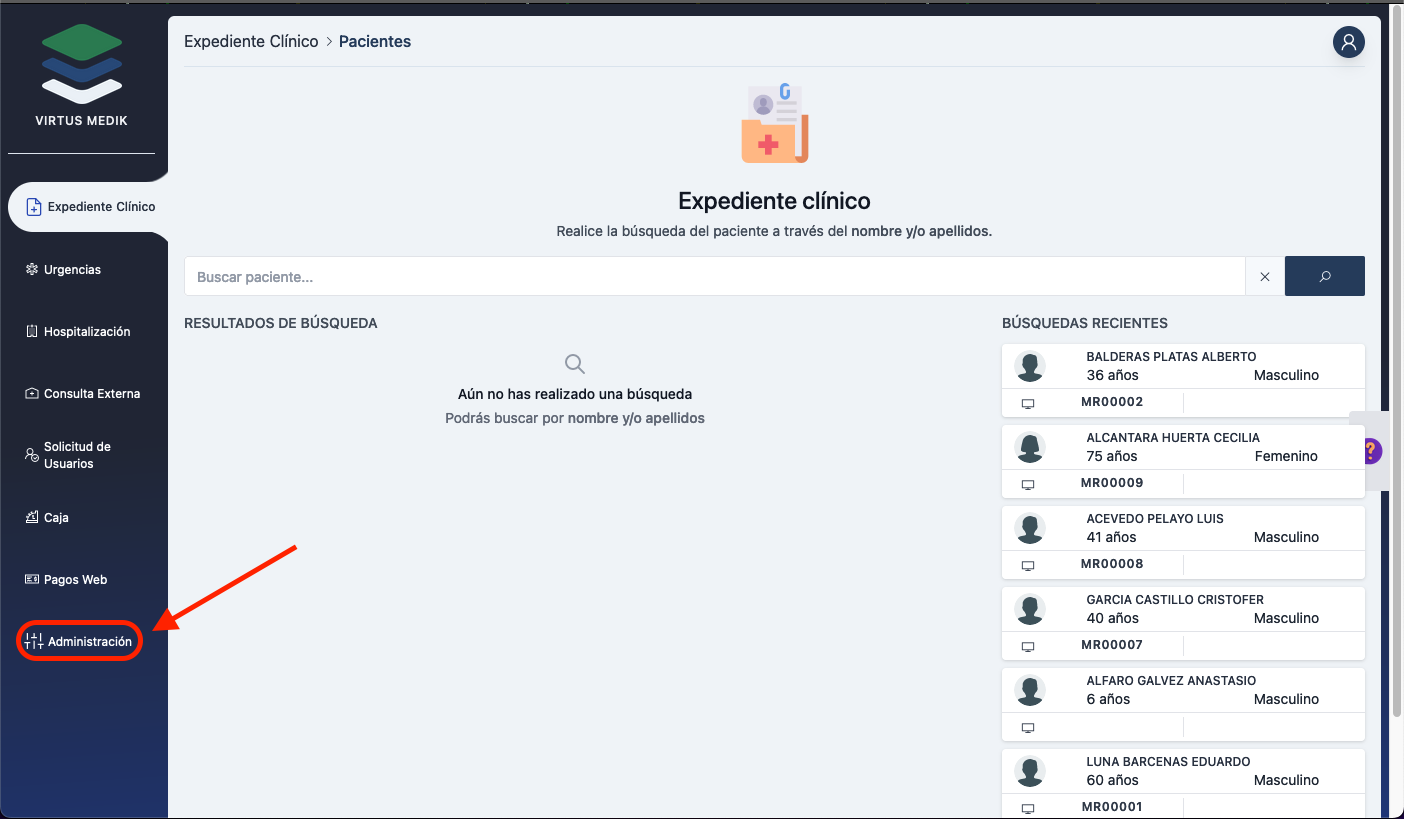Viewport: 1404px width, 819px height.
Task: Clear the search field with X icon
Action: (x=1265, y=277)
